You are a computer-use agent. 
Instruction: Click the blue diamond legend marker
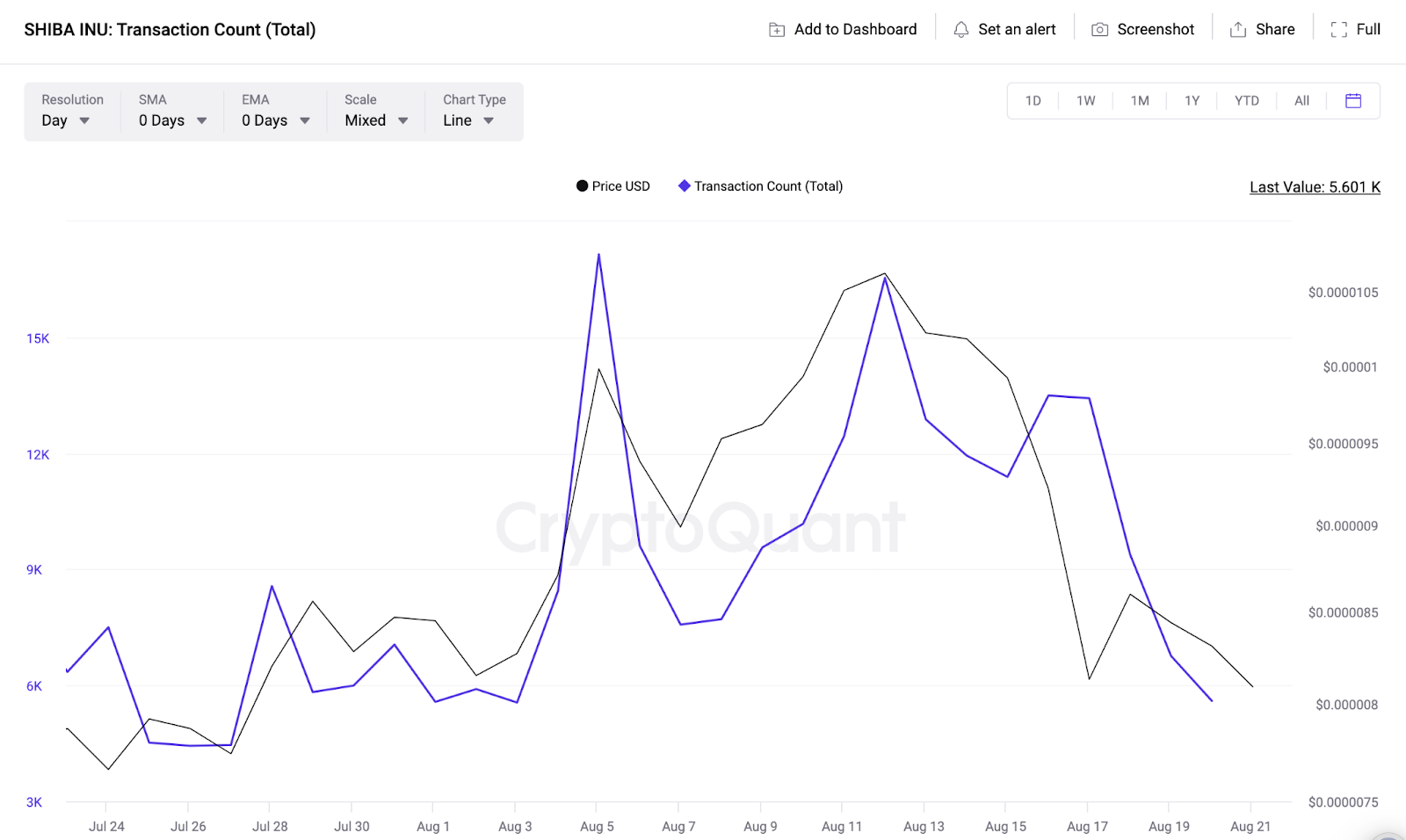[x=685, y=186]
